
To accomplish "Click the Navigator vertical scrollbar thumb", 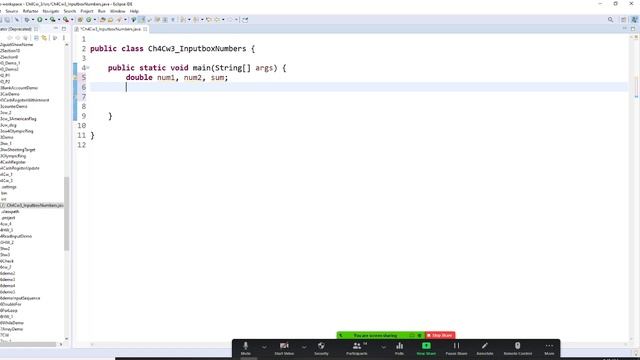I will [67, 213].
